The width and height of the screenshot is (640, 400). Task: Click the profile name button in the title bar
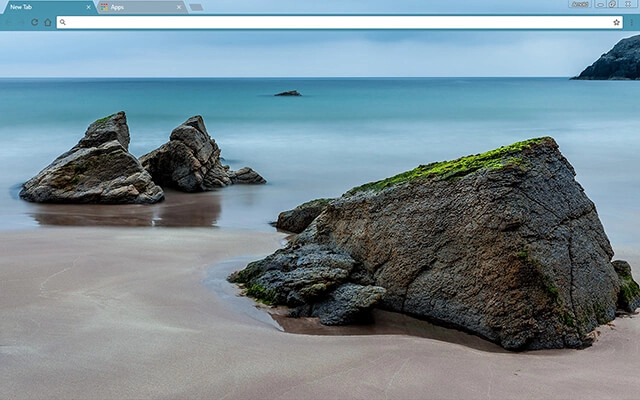pos(580,4)
